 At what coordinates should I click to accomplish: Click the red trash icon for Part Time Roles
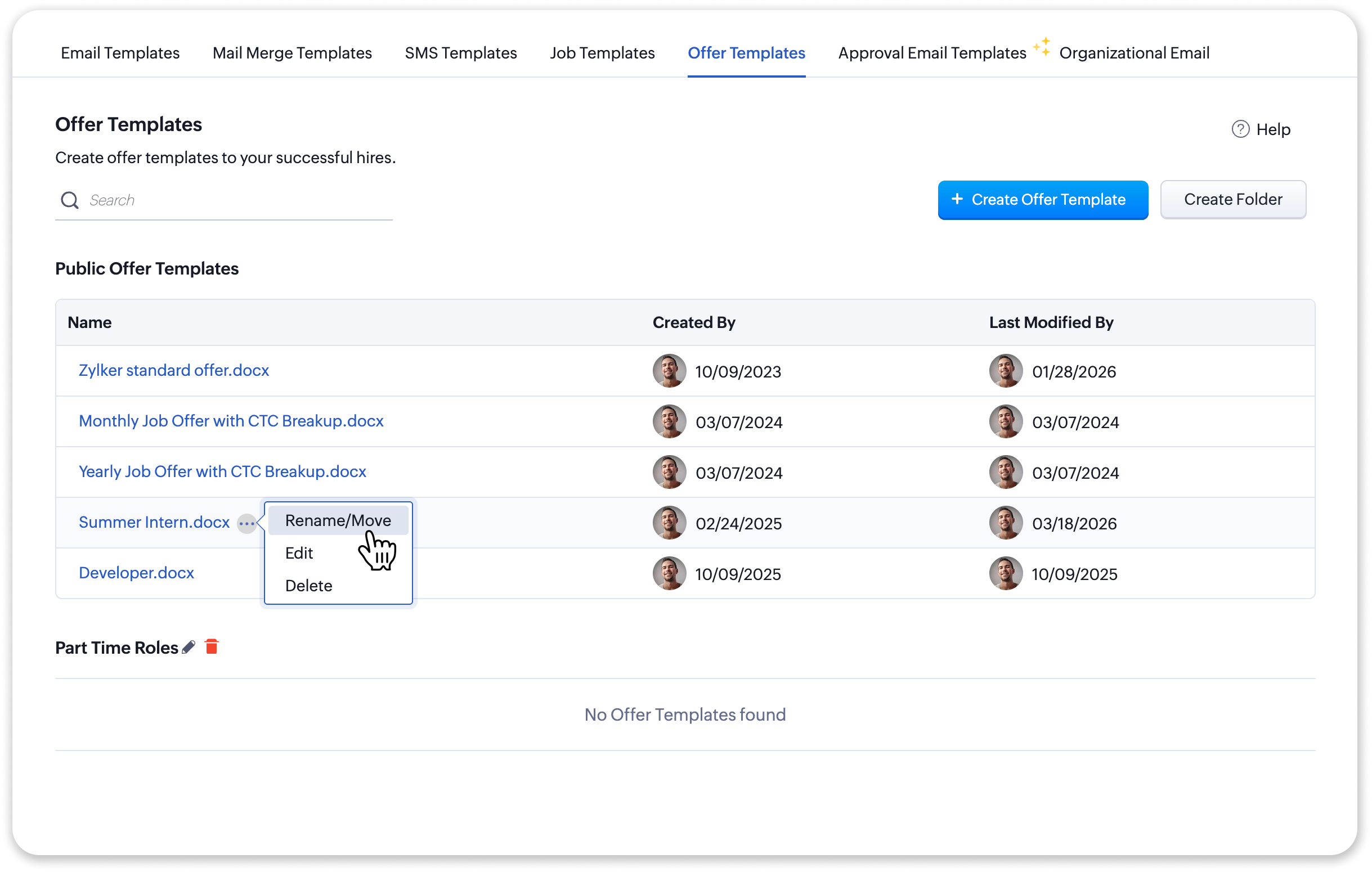(212, 646)
